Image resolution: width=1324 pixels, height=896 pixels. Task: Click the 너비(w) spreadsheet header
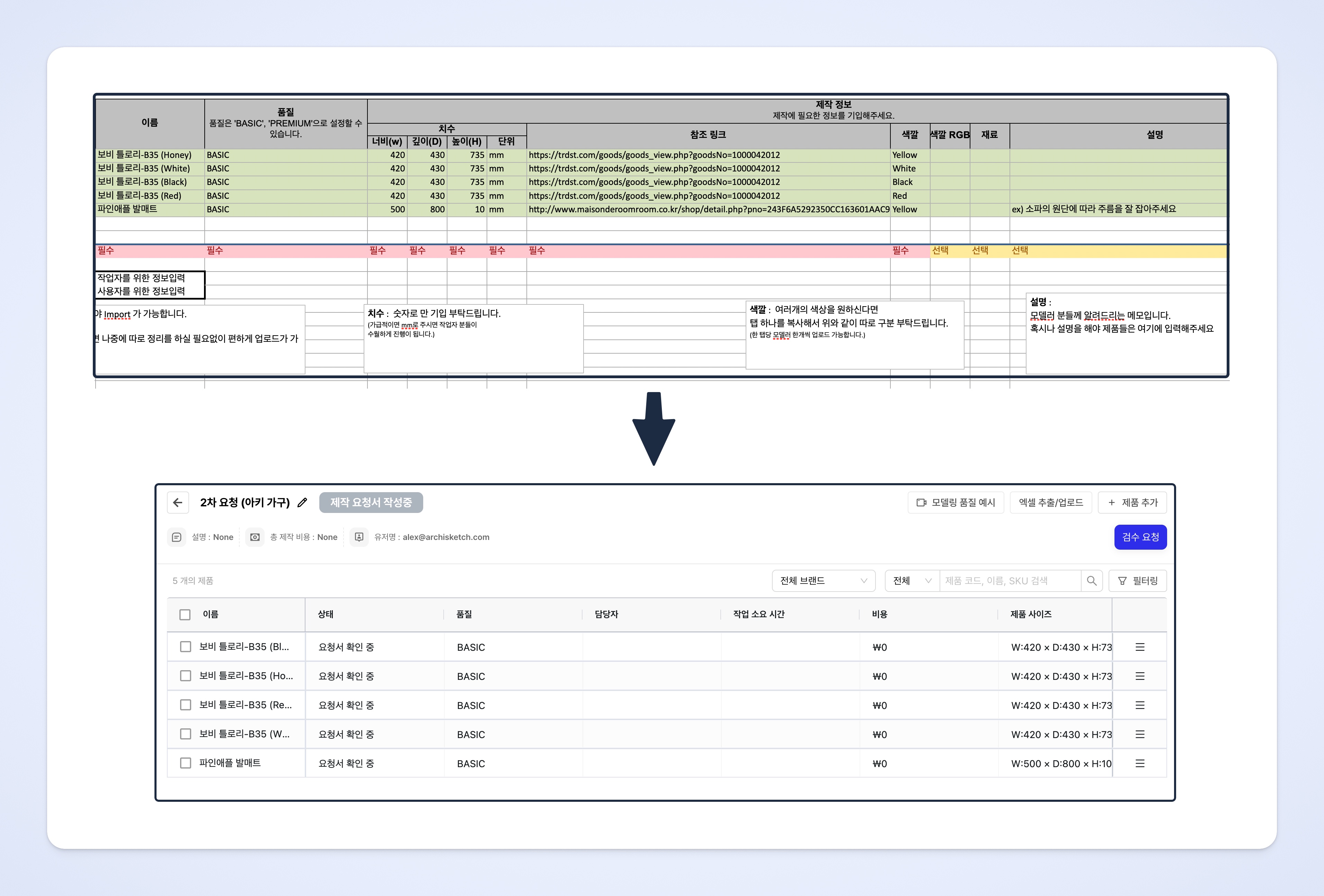[387, 142]
